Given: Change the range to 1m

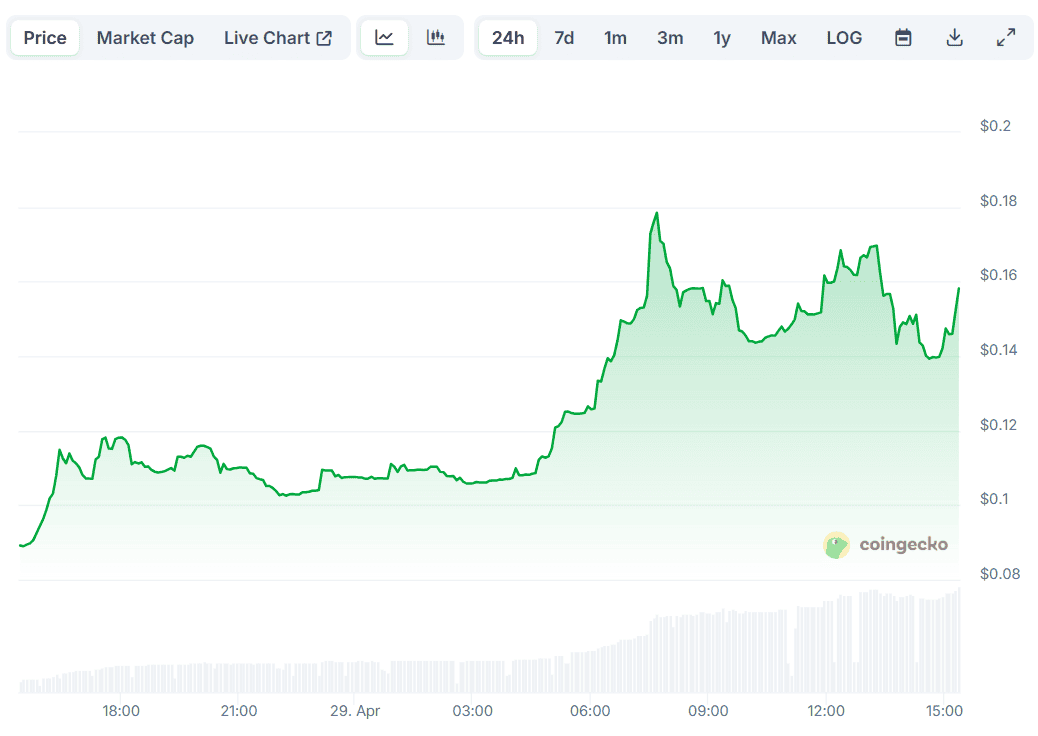Looking at the screenshot, I should click(x=615, y=38).
